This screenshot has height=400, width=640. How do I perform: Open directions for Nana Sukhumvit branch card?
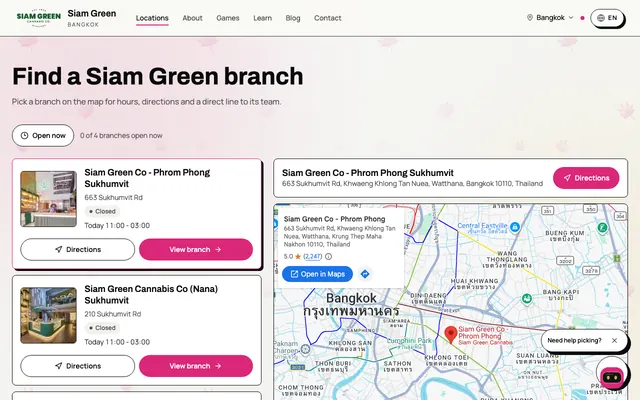[x=78, y=366]
